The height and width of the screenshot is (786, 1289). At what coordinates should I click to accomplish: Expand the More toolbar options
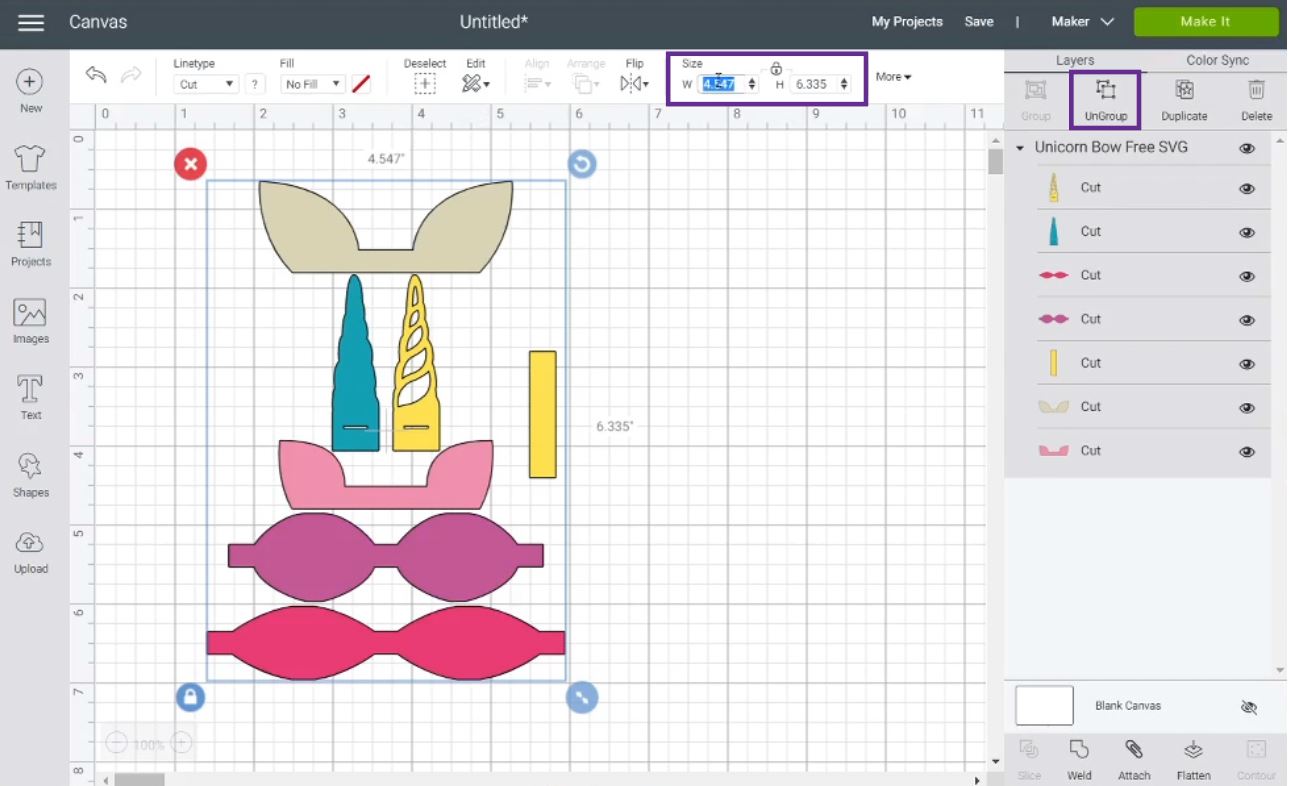click(893, 77)
